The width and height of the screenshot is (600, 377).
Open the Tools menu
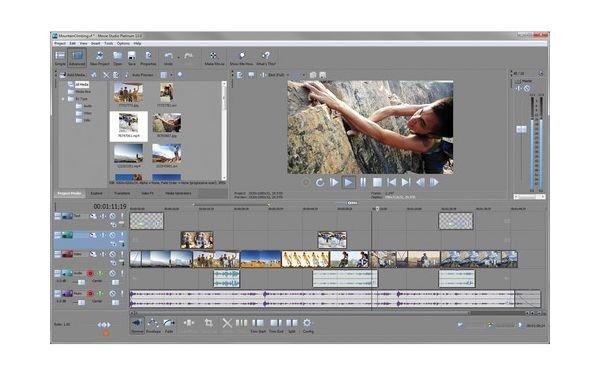point(109,44)
